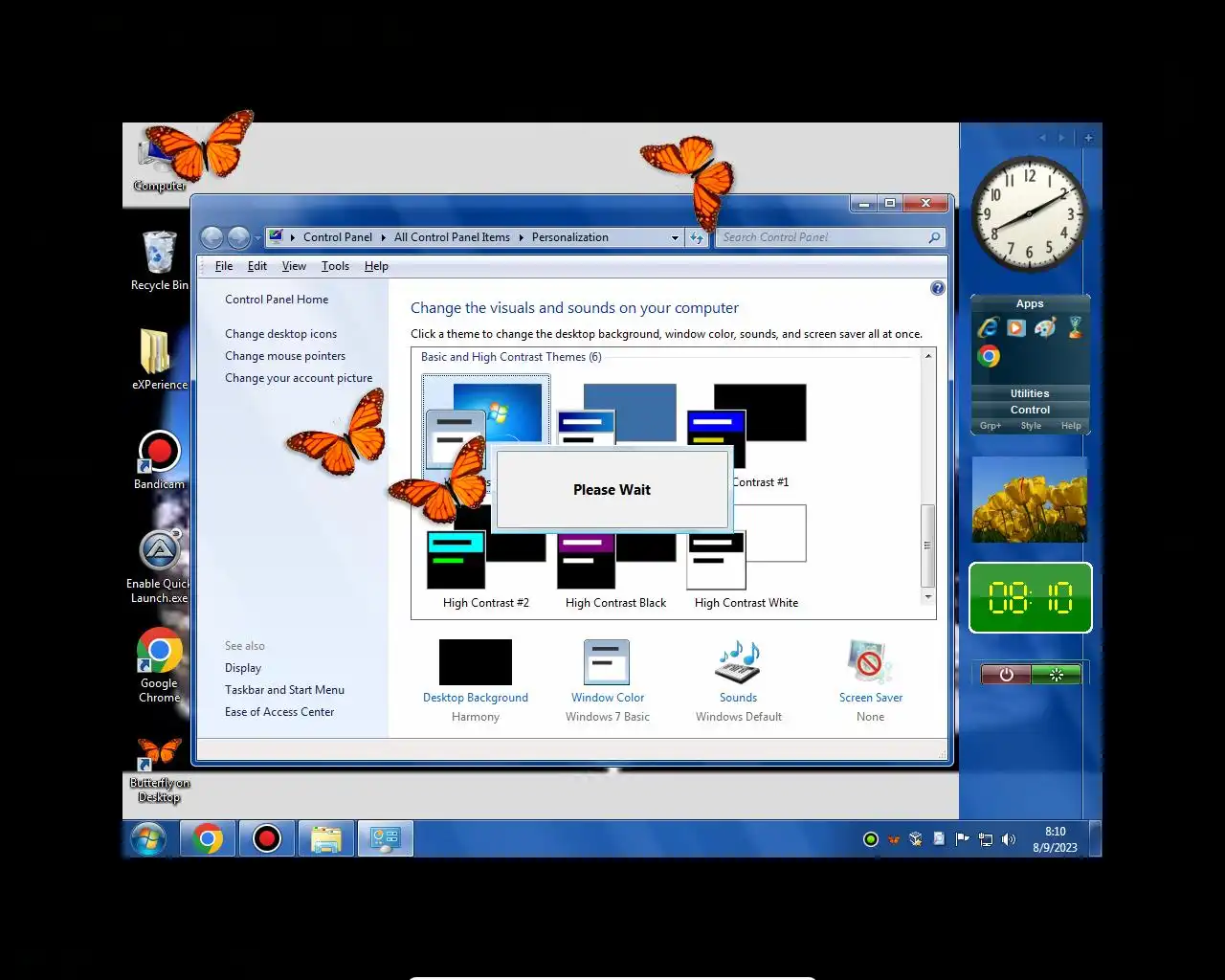This screenshot has width=1225, height=980.
Task: Open Personalization help question-mark icon
Action: coord(938,288)
